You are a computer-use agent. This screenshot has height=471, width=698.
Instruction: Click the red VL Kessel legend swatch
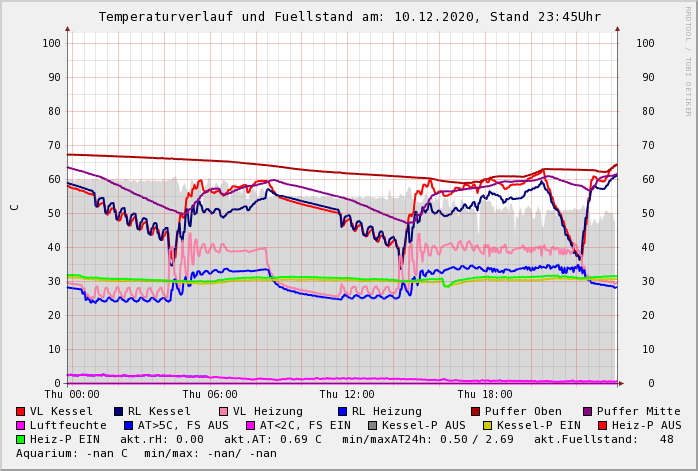(20, 411)
